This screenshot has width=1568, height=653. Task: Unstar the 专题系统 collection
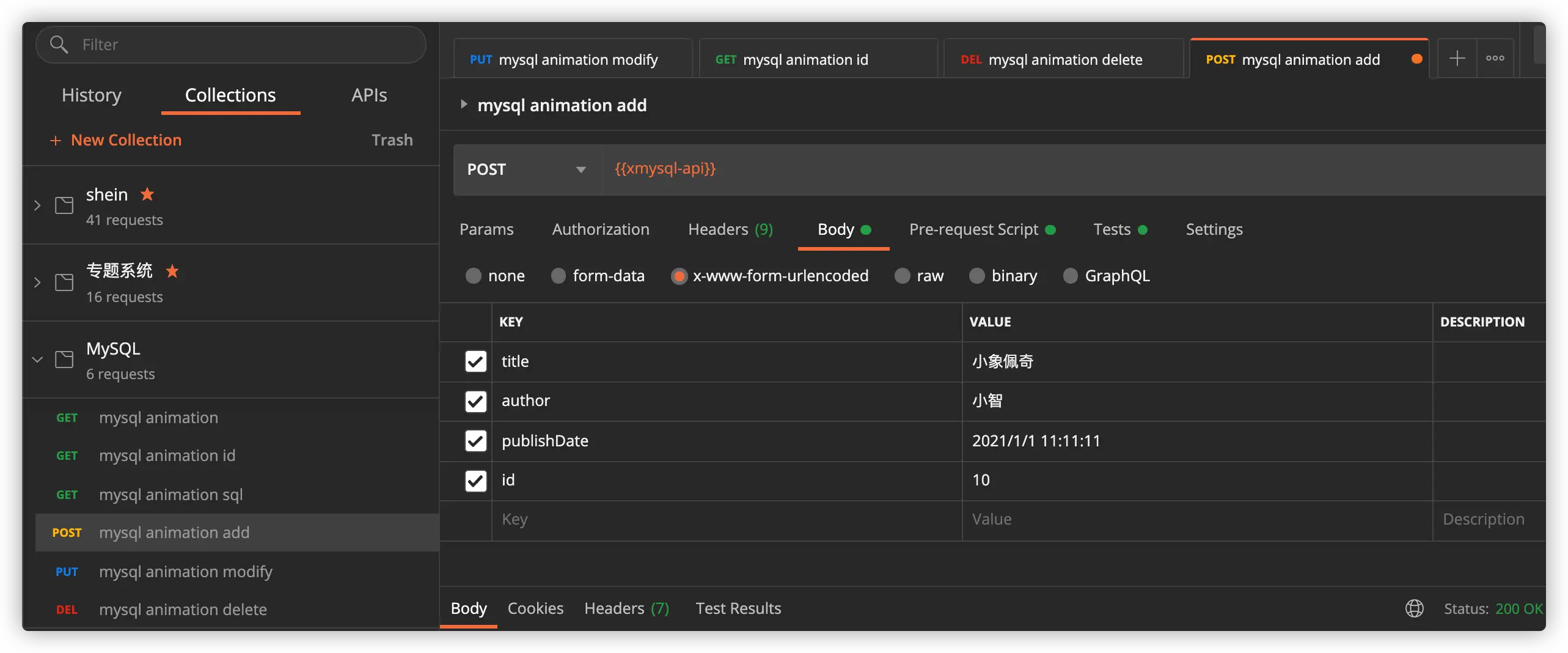coord(172,271)
